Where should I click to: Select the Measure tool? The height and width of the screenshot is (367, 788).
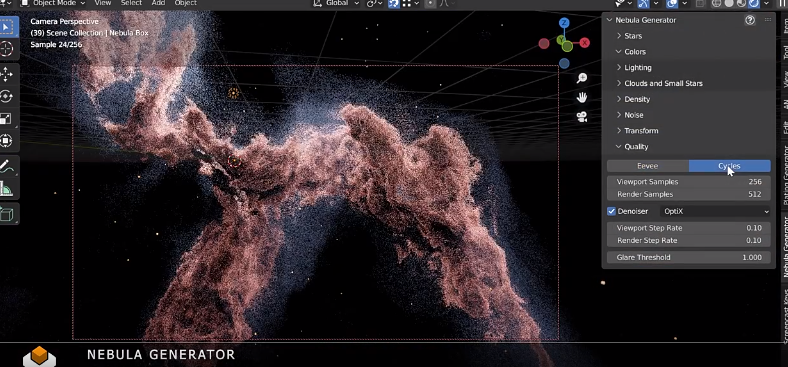pyautogui.click(x=7, y=189)
